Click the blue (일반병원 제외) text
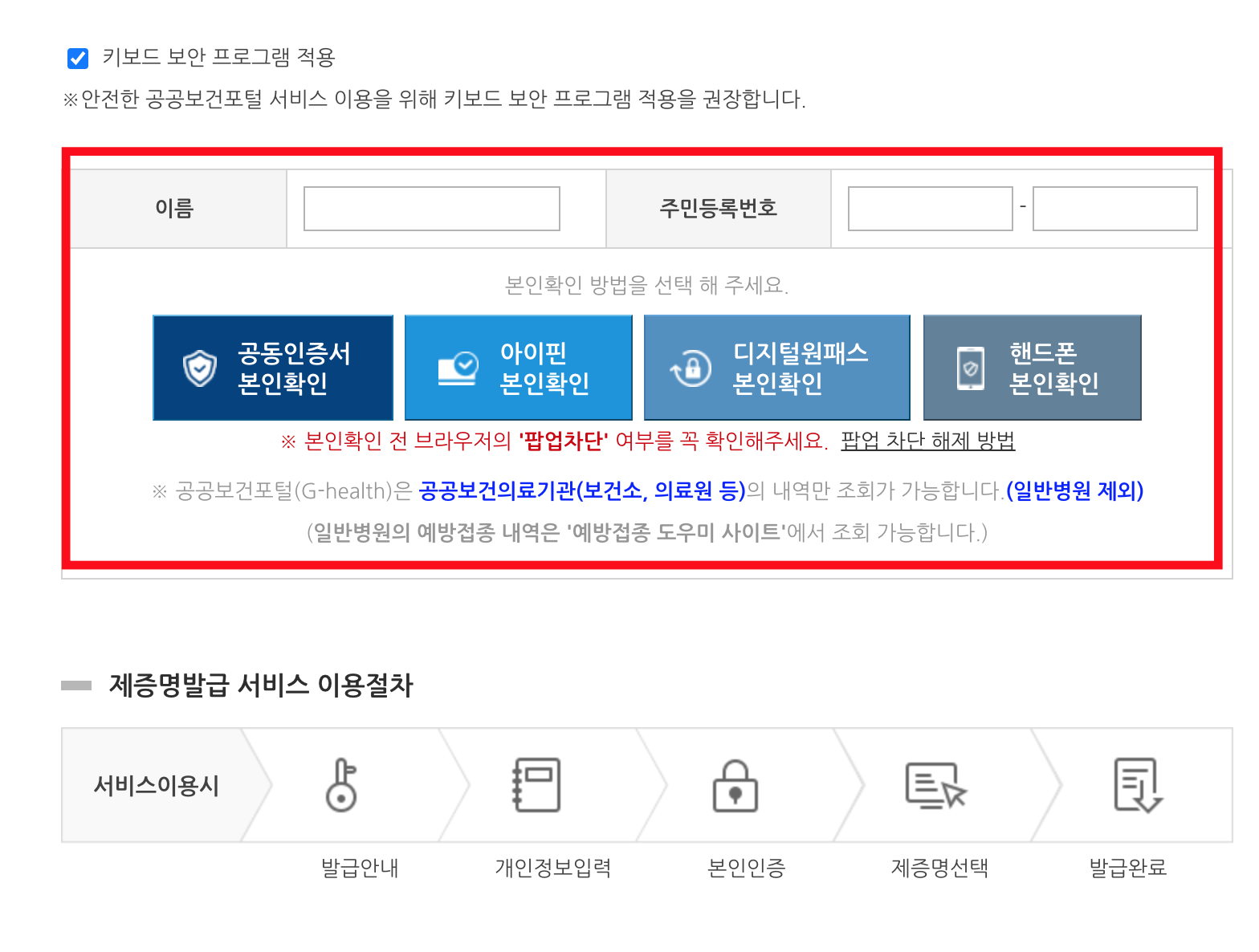Image resolution: width=1259 pixels, height=952 pixels. (x=1075, y=490)
